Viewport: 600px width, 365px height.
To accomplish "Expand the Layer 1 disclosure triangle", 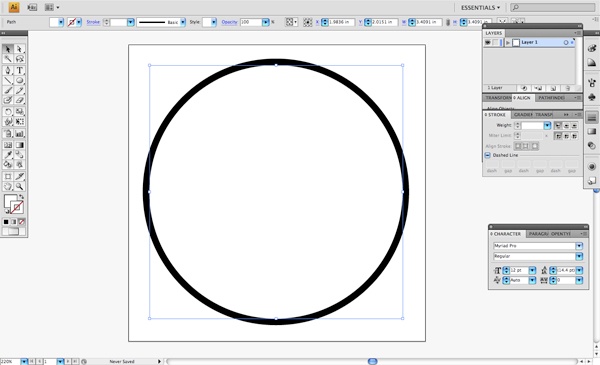I will coord(508,43).
